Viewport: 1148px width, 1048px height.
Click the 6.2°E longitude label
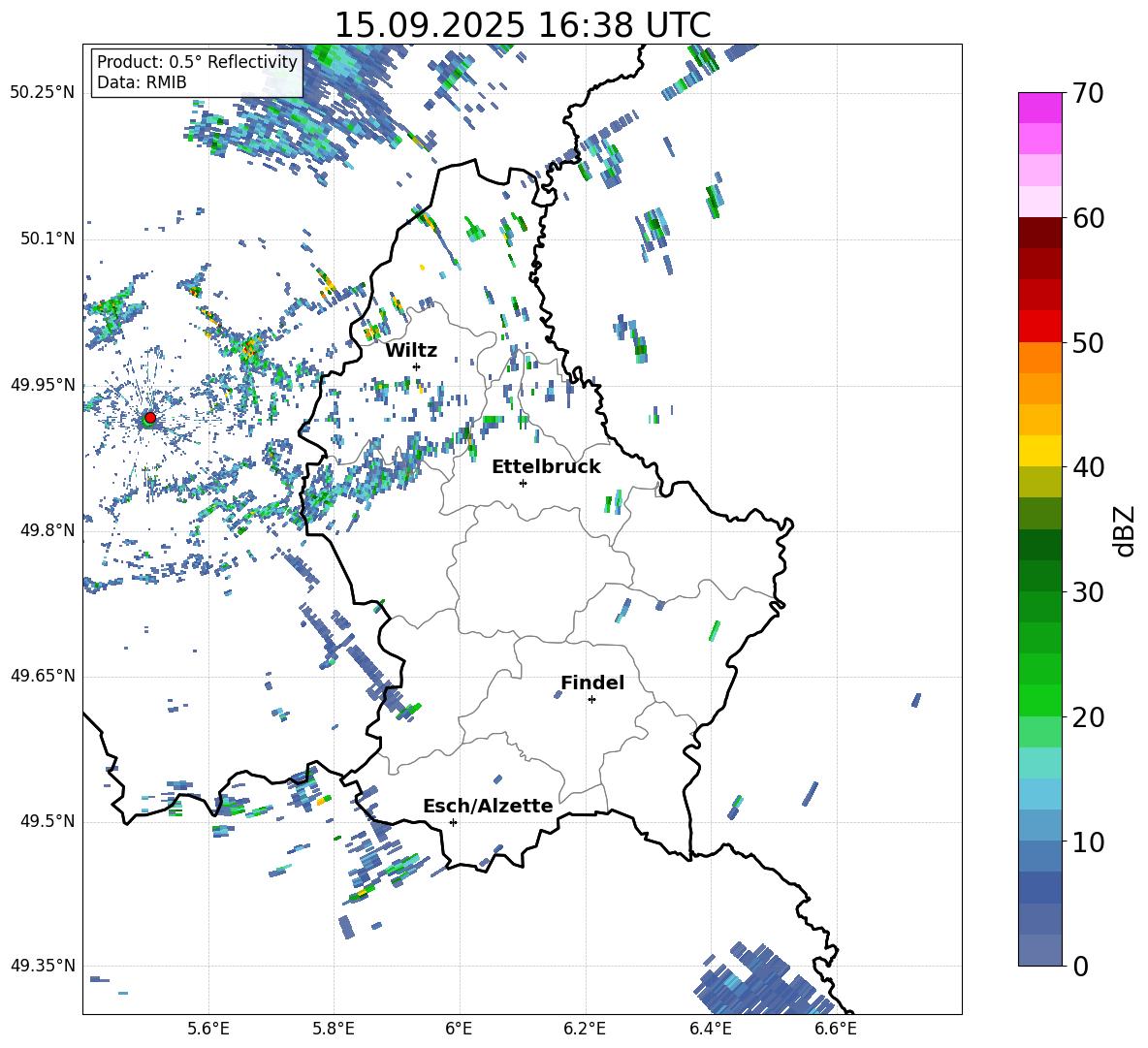pyautogui.click(x=585, y=1029)
